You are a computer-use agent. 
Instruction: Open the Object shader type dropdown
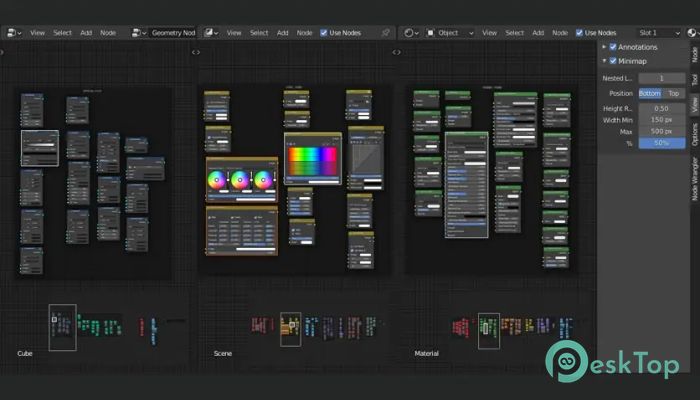pos(450,33)
